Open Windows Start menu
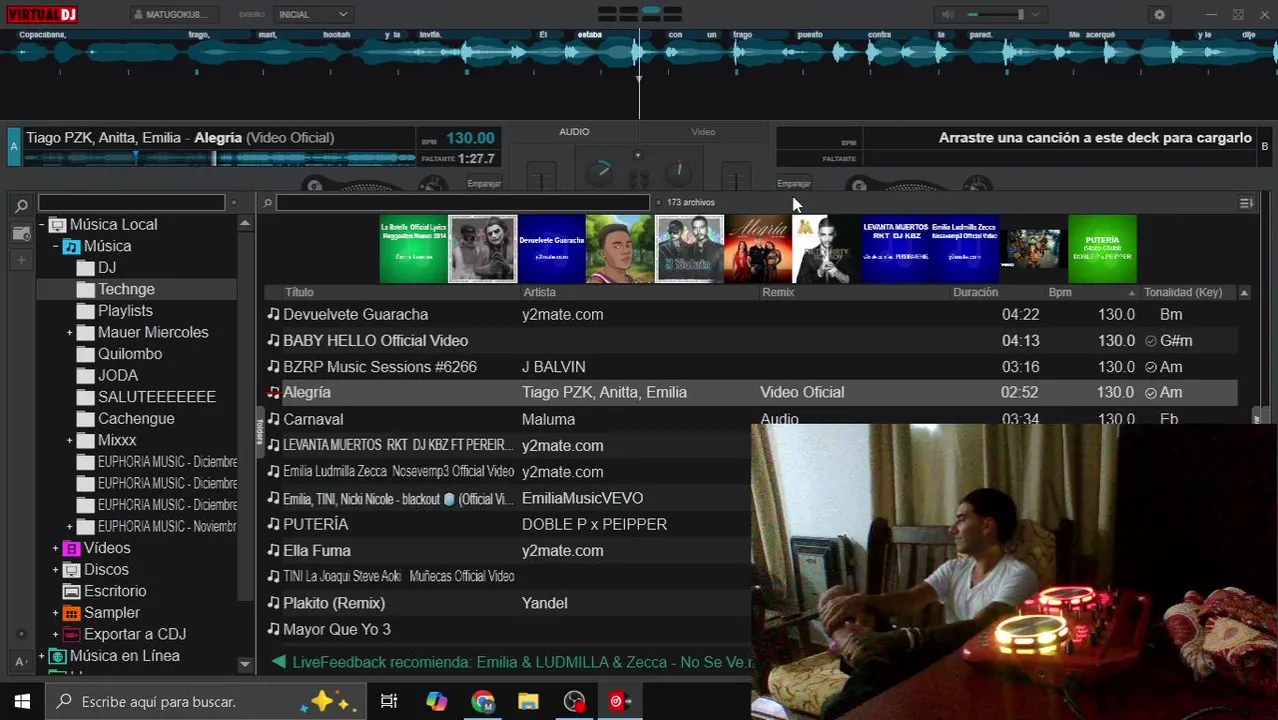 coord(22,702)
